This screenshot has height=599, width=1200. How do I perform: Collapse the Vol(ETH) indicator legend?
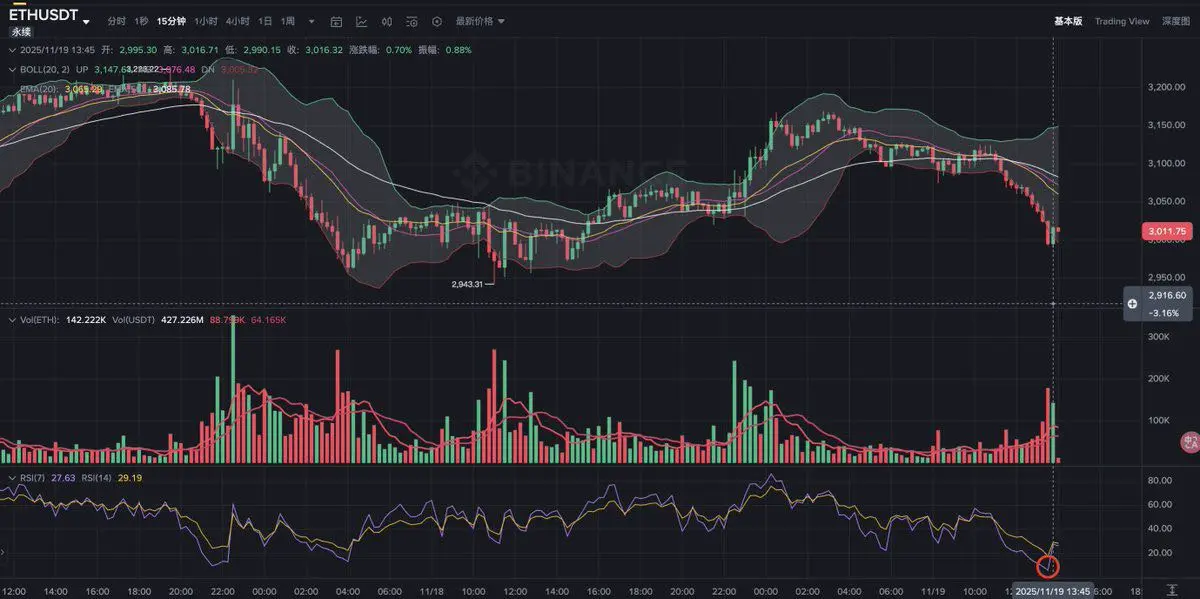pos(12,320)
